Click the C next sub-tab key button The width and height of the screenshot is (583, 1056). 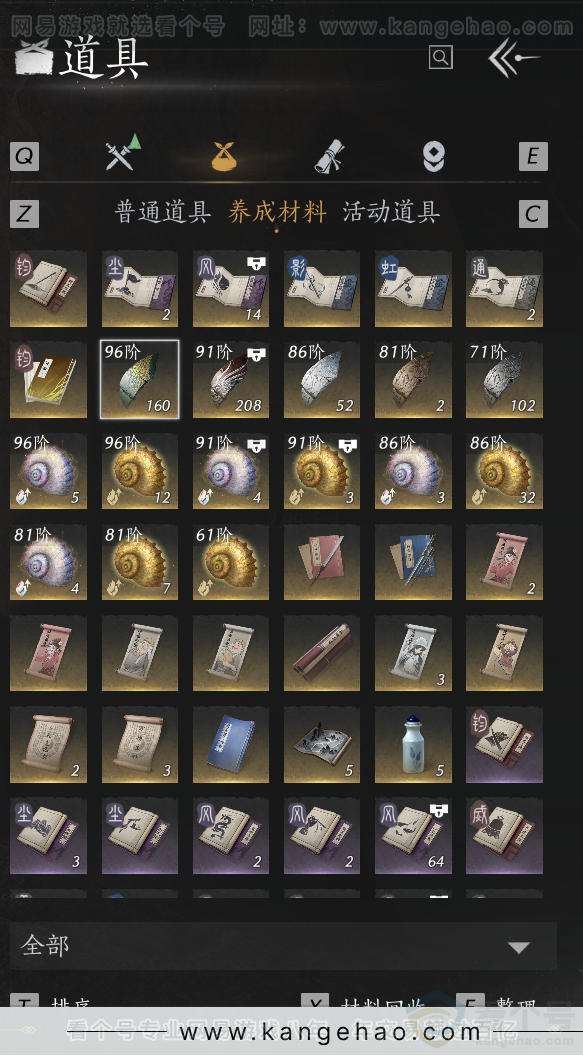pos(533,214)
